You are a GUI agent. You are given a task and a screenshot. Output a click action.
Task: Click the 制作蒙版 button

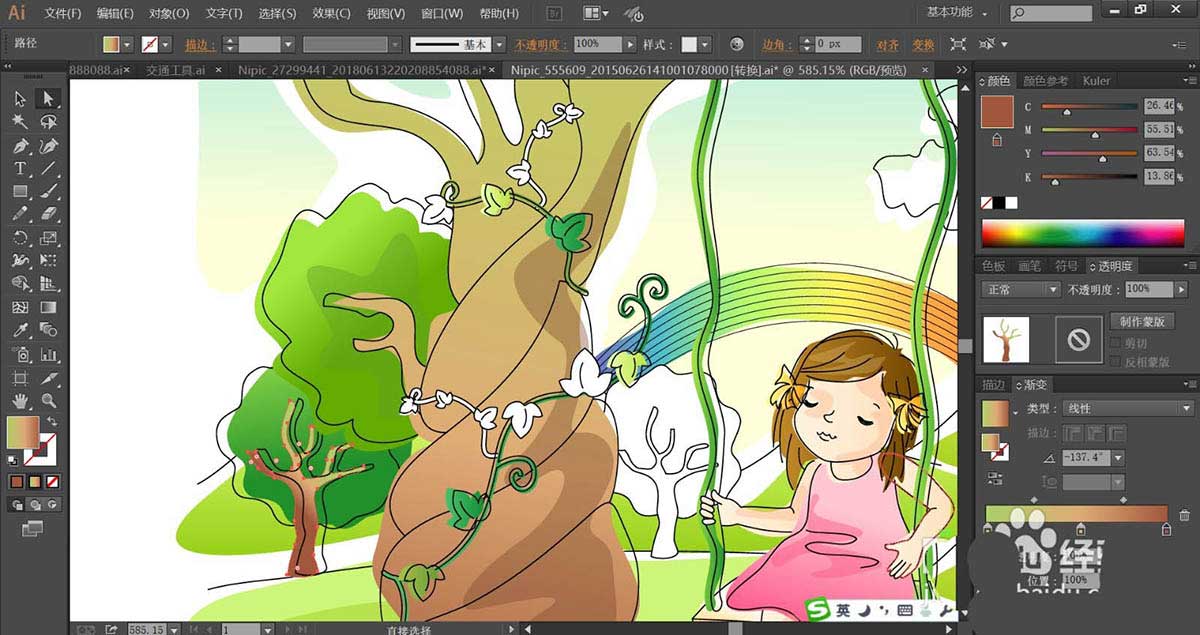pos(1141,322)
